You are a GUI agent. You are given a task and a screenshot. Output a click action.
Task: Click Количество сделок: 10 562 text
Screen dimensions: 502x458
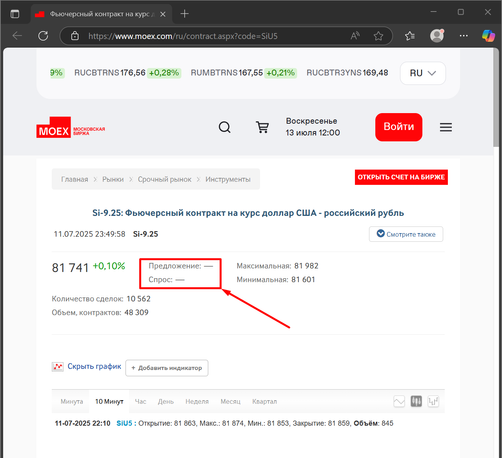click(x=101, y=299)
